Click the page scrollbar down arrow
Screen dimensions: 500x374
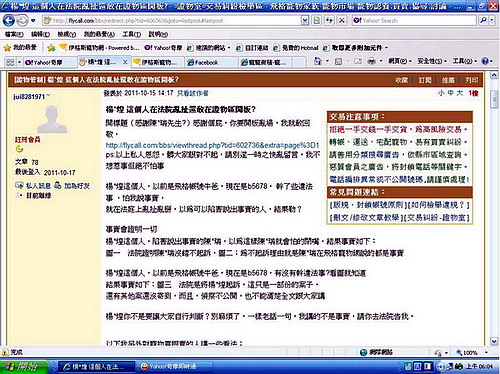pos(494,341)
